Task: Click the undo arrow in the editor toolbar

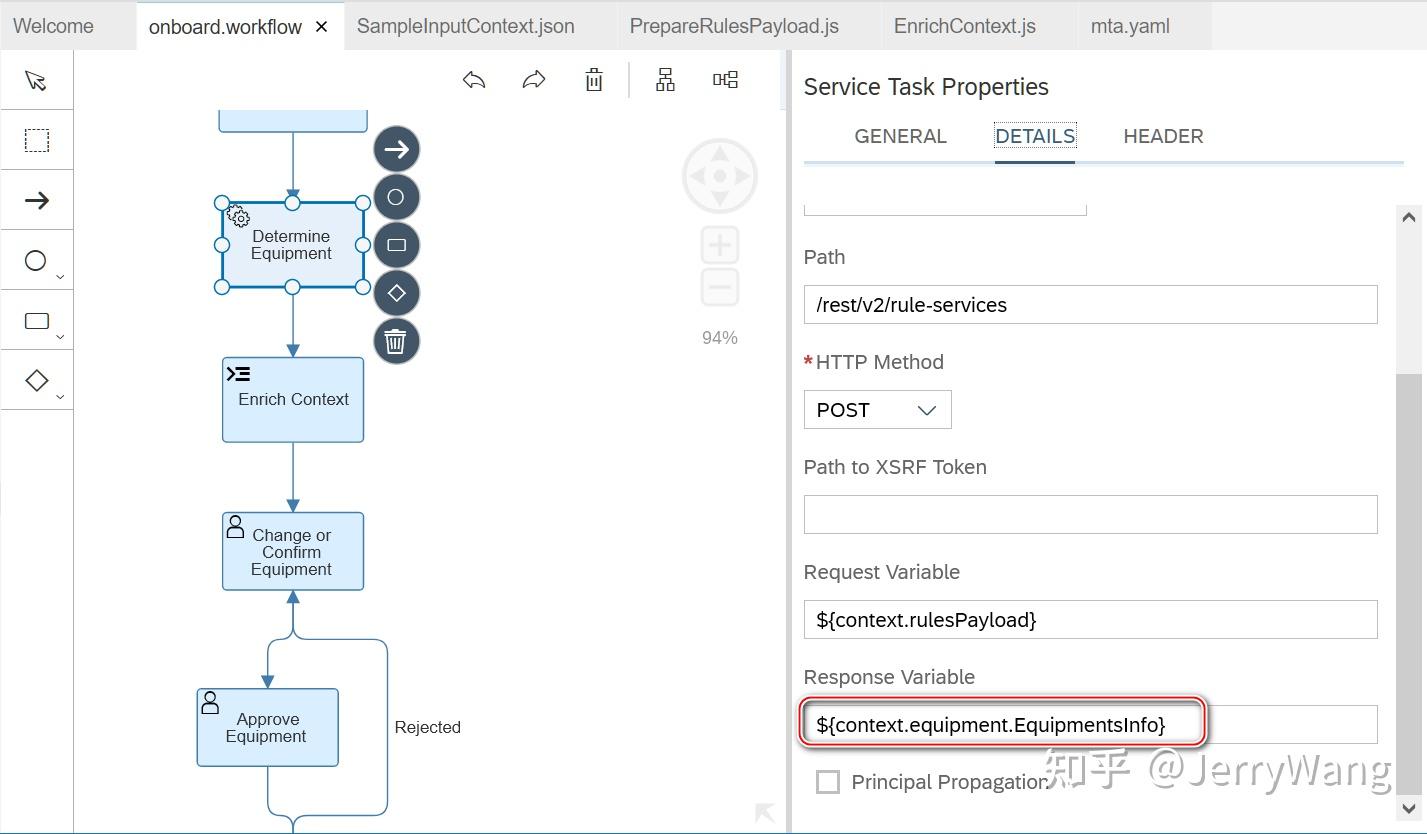Action: [473, 79]
